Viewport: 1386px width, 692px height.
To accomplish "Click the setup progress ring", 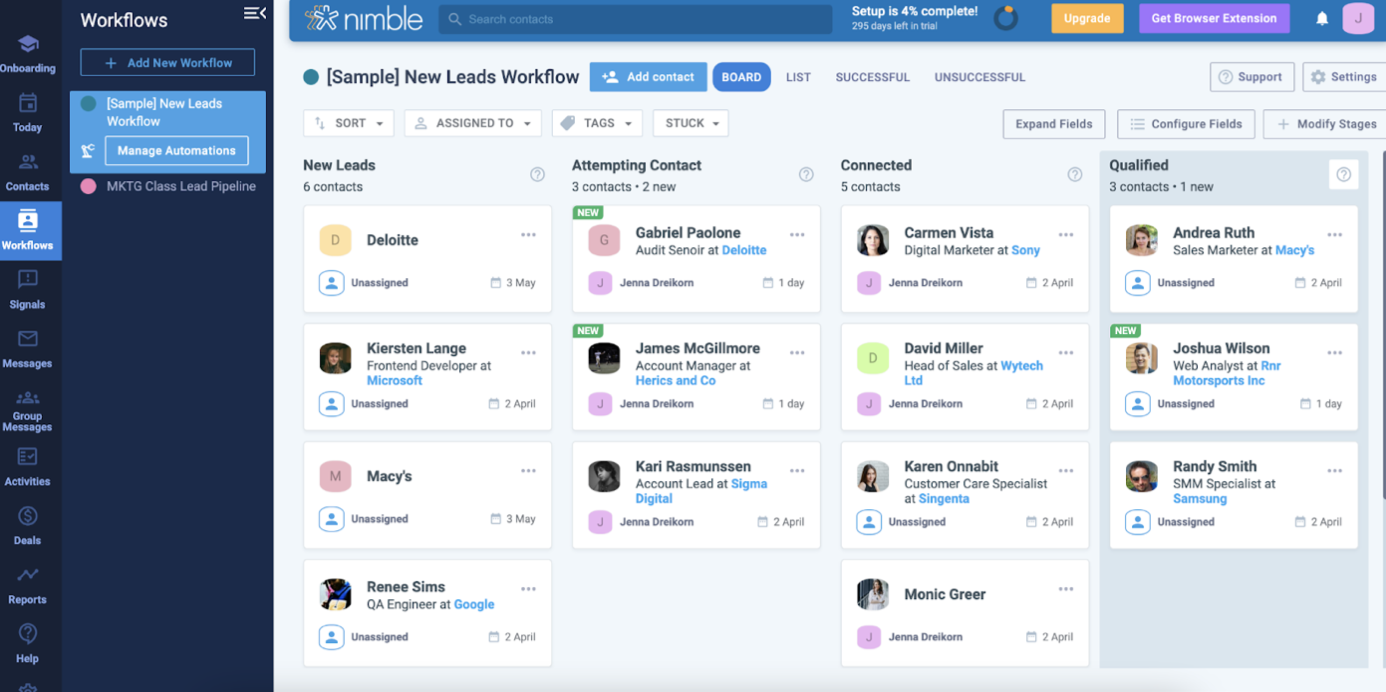I will click(x=1005, y=19).
